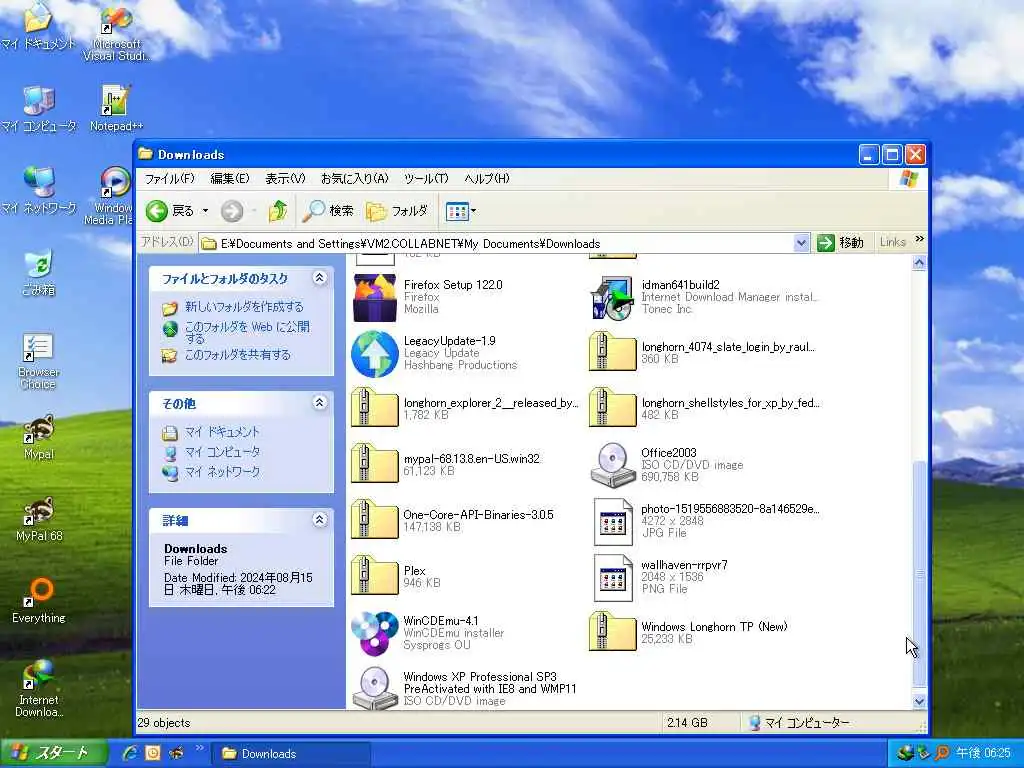Open the Firefox Setup 122.0 installer icon
This screenshot has height=768, width=1024.
click(x=374, y=298)
